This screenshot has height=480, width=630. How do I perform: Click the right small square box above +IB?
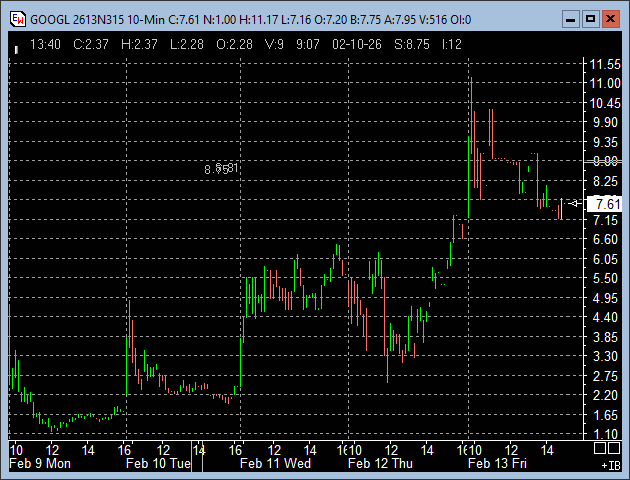615,448
